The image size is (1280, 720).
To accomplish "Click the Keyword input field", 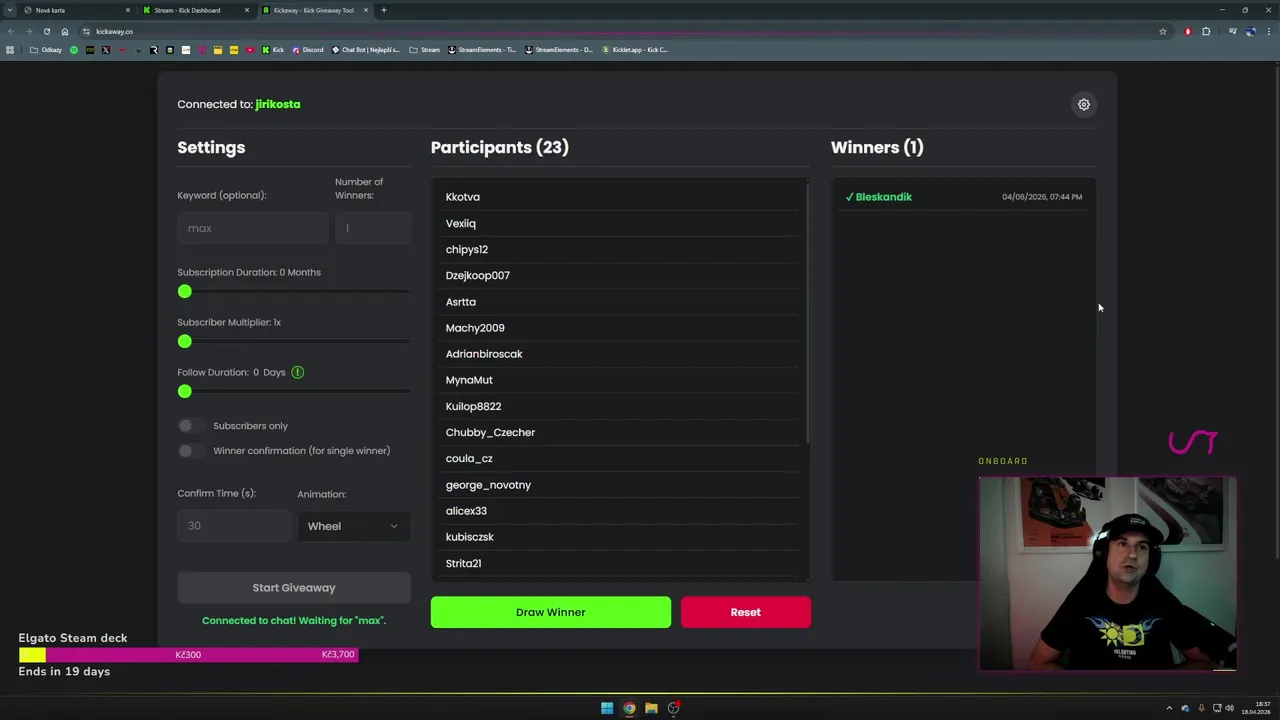I will pyautogui.click(x=252, y=228).
